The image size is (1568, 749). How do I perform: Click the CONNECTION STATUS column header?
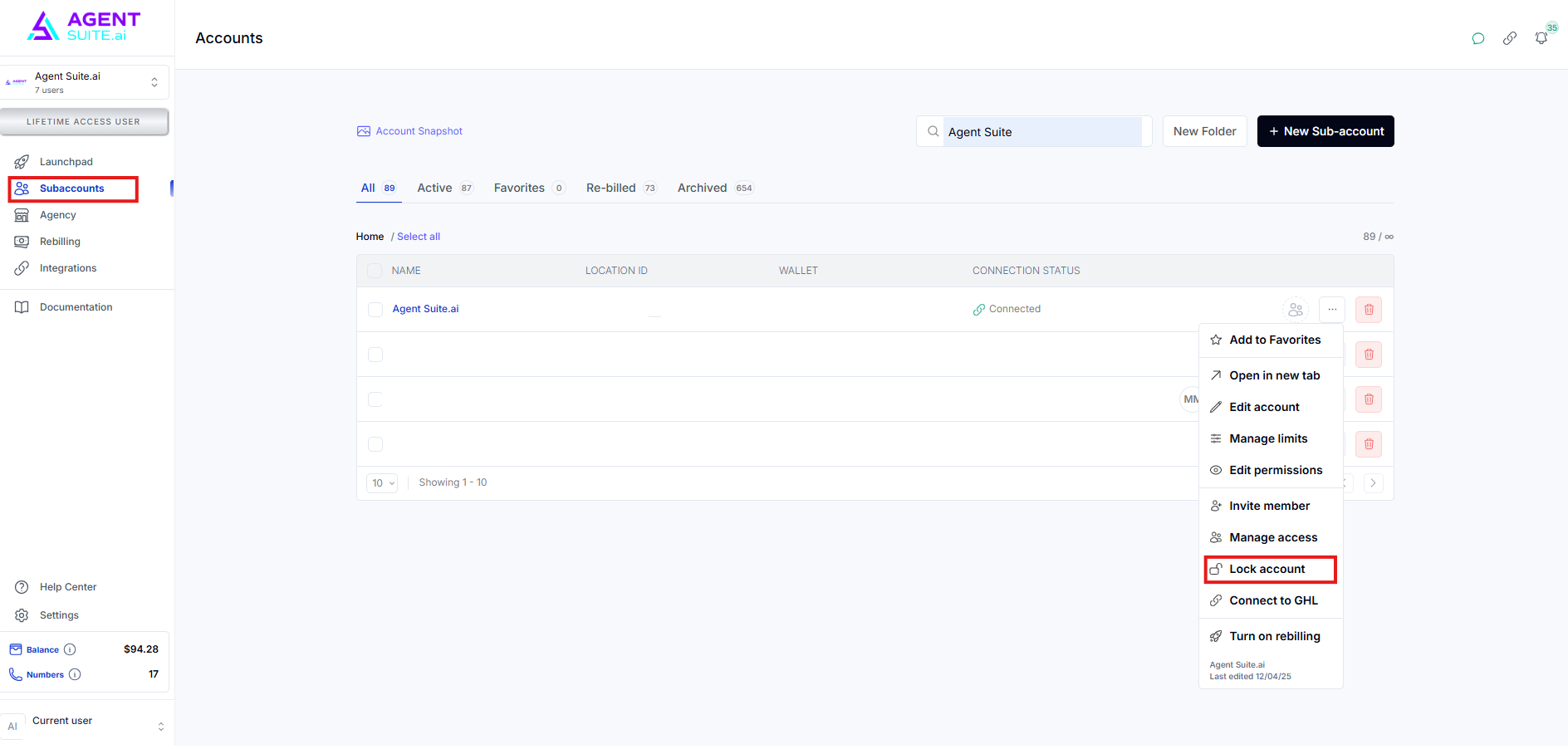[1027, 271]
